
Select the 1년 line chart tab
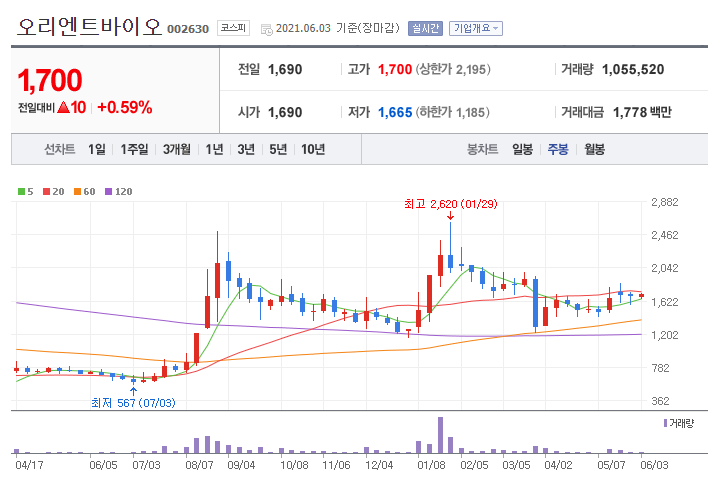pyautogui.click(x=214, y=149)
